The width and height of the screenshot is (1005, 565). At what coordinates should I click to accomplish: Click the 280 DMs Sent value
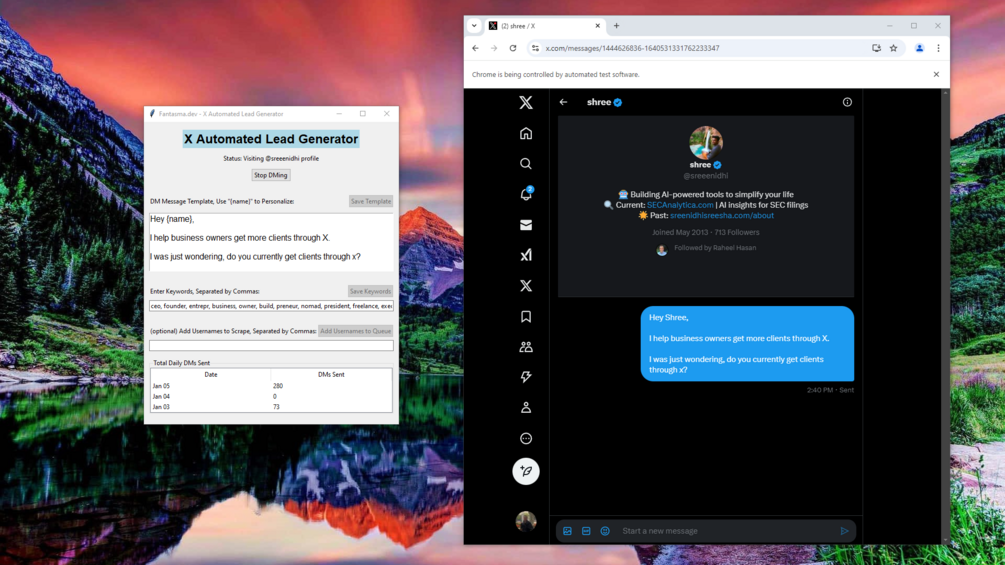pyautogui.click(x=278, y=386)
